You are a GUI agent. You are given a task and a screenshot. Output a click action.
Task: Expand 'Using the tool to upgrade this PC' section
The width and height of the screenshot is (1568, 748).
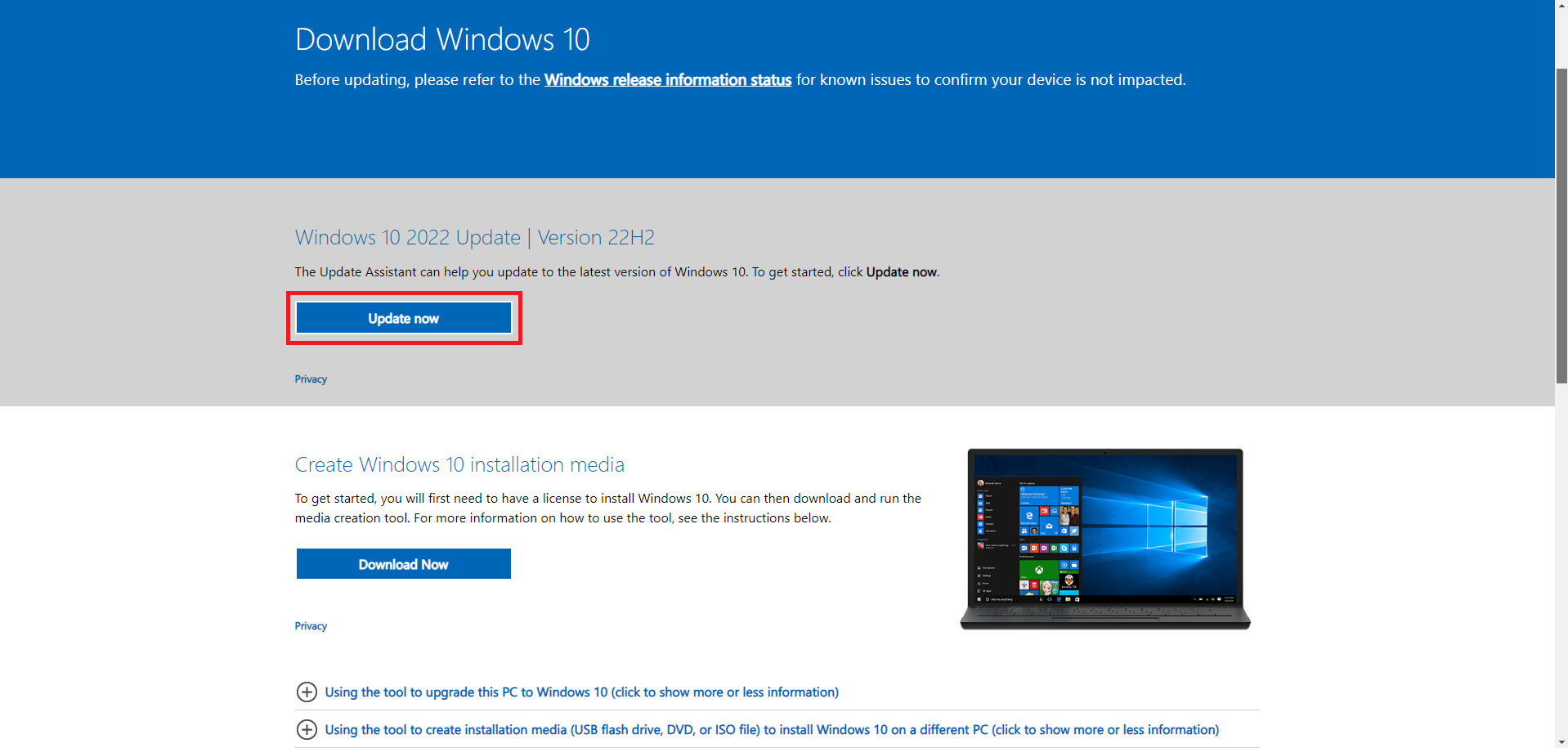point(567,692)
